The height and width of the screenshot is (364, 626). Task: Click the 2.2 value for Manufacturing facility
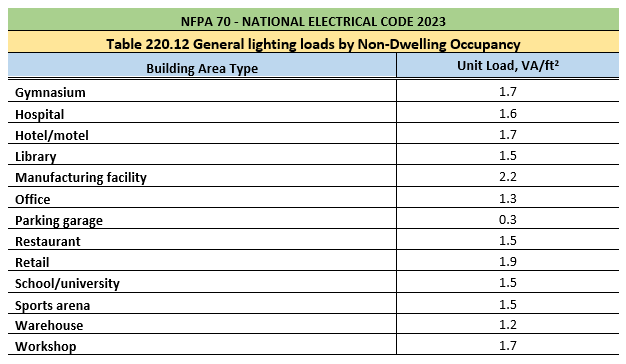[508, 176]
